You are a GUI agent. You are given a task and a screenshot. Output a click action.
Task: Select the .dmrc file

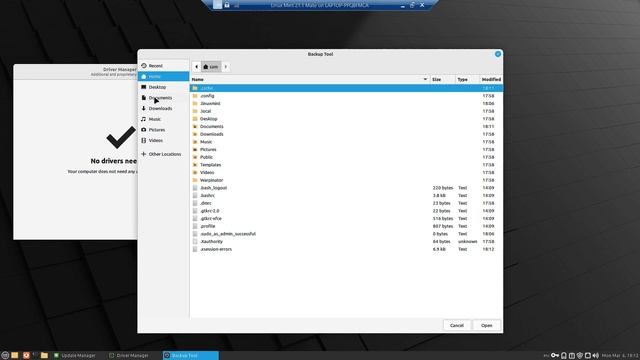(x=346, y=203)
